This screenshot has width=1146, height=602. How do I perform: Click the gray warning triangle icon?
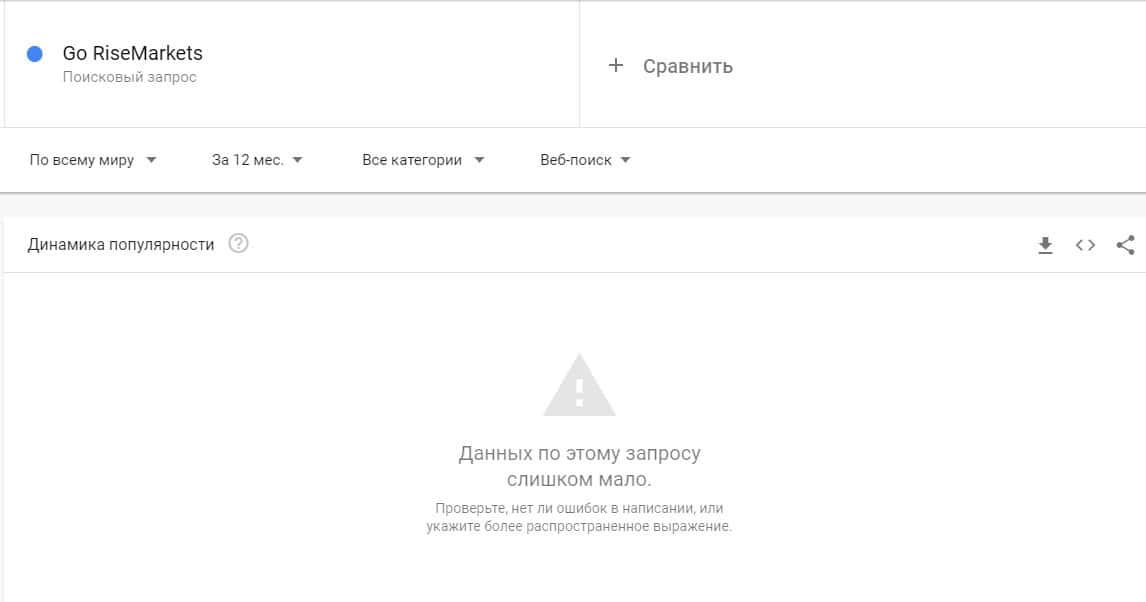click(x=580, y=385)
